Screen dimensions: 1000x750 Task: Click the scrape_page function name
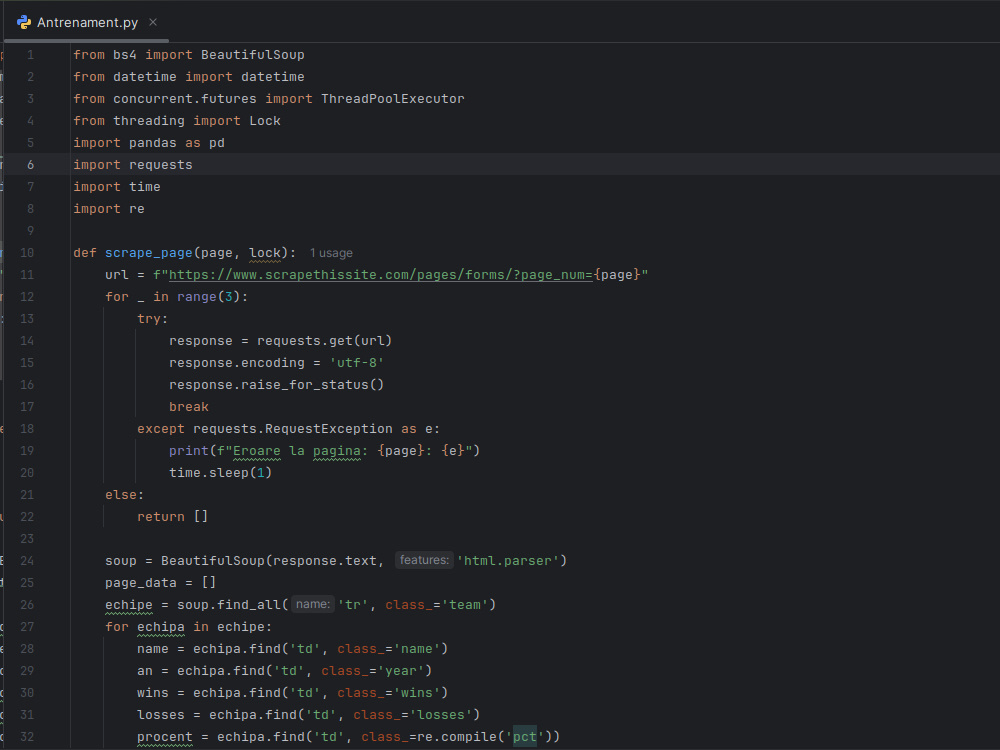(149, 253)
